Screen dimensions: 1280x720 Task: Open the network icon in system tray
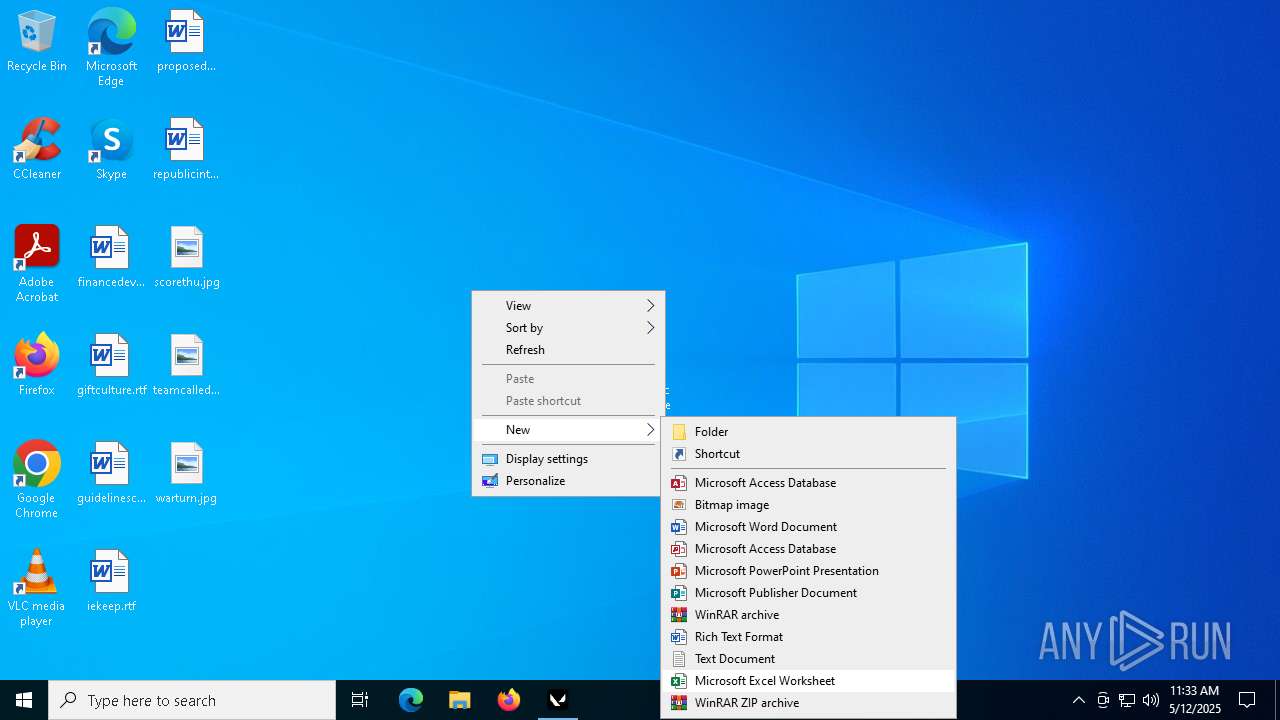1127,700
